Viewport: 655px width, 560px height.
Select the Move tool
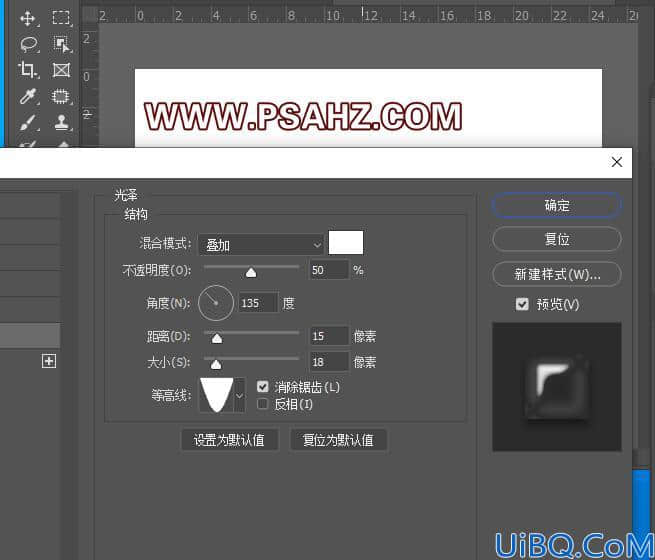point(28,18)
